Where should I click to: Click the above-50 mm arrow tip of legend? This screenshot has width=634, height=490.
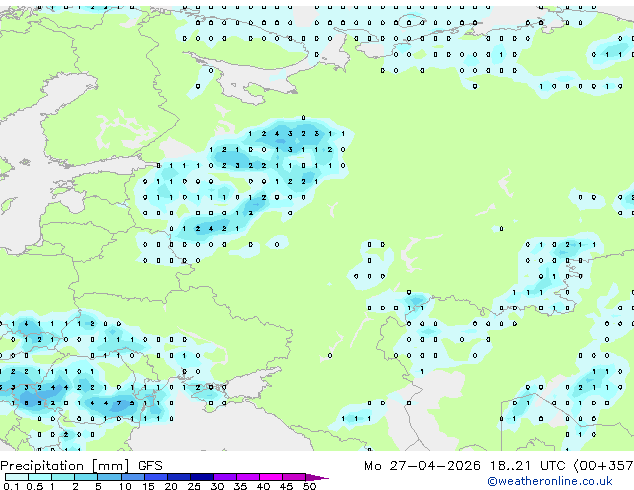coord(317,477)
